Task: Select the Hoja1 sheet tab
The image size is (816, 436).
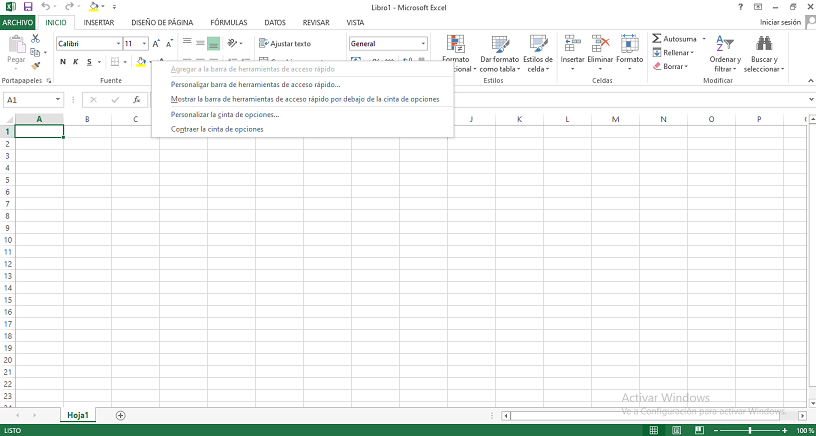Action: pos(78,415)
